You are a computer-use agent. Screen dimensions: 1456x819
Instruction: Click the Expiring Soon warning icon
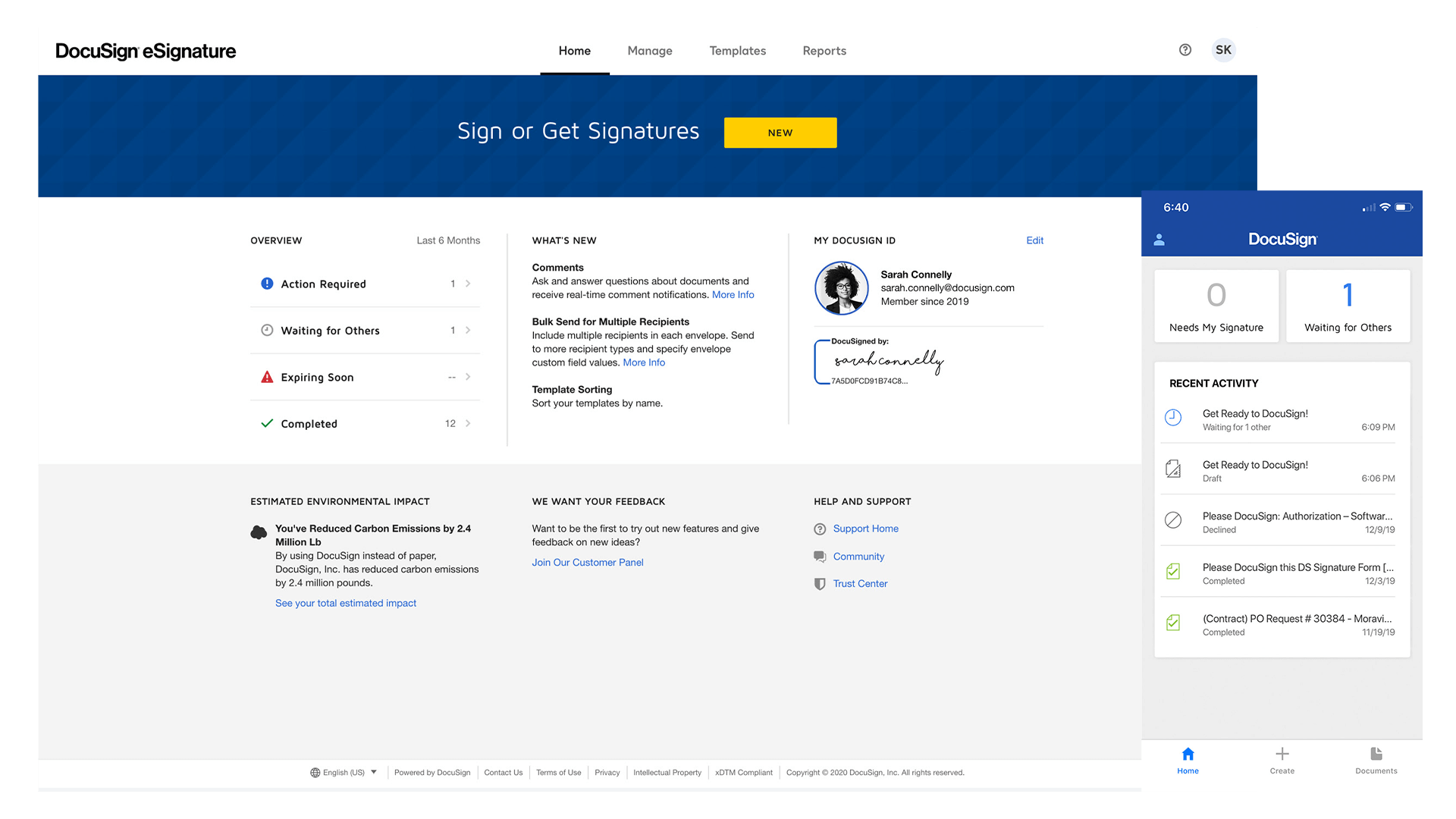click(266, 377)
